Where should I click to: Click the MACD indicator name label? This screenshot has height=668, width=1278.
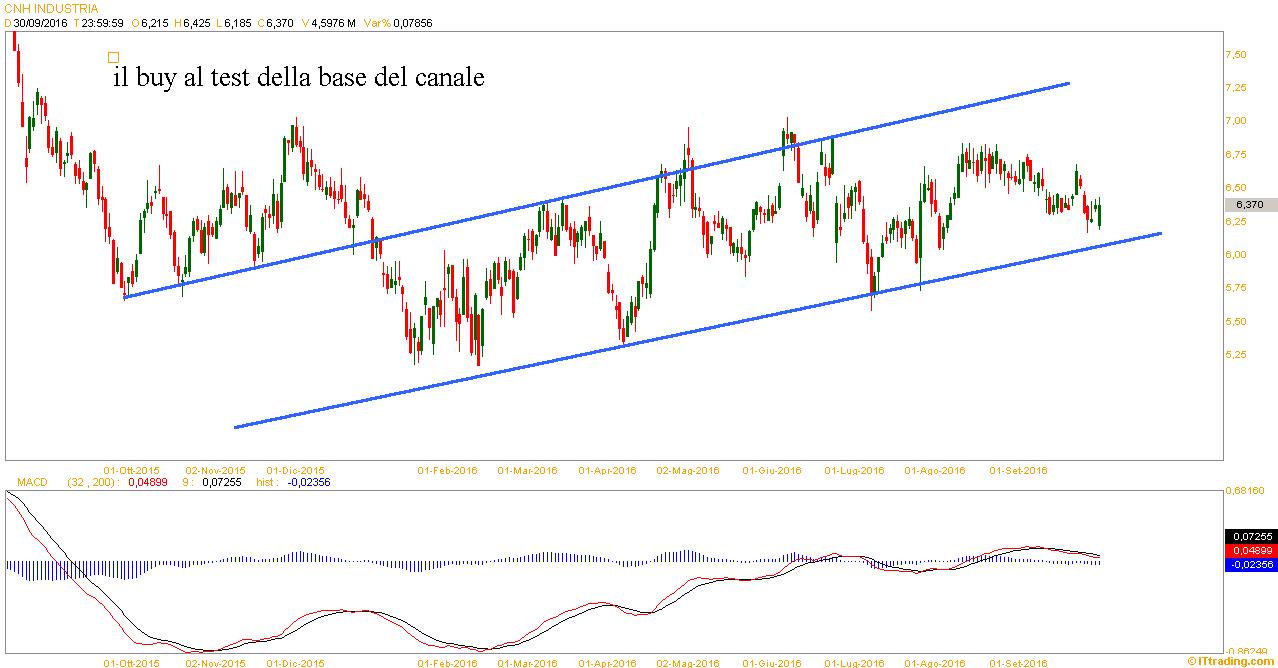[32, 482]
